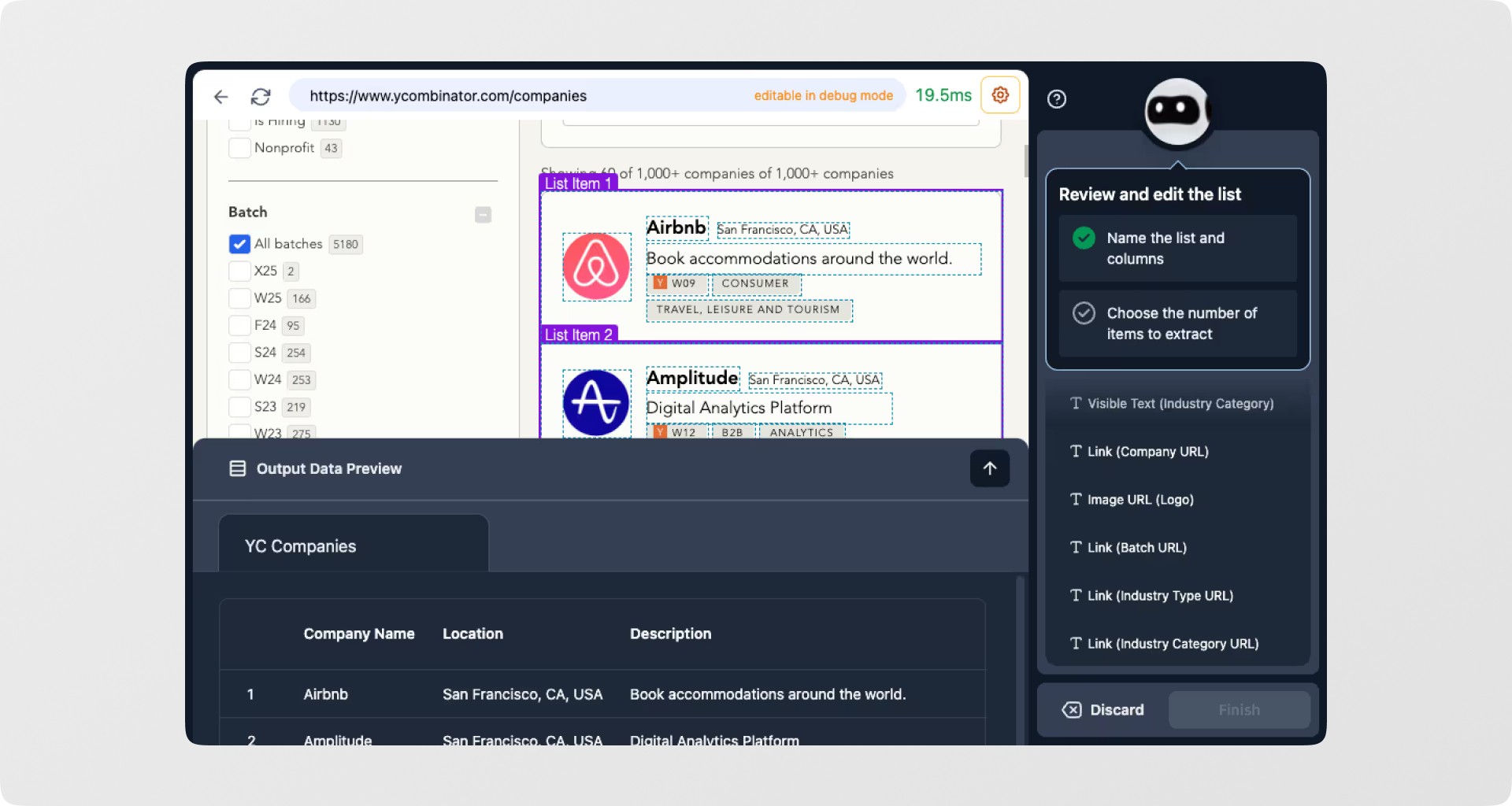Click the List Item 1 label
Viewport: 1512px width, 806px height.
pos(578,183)
